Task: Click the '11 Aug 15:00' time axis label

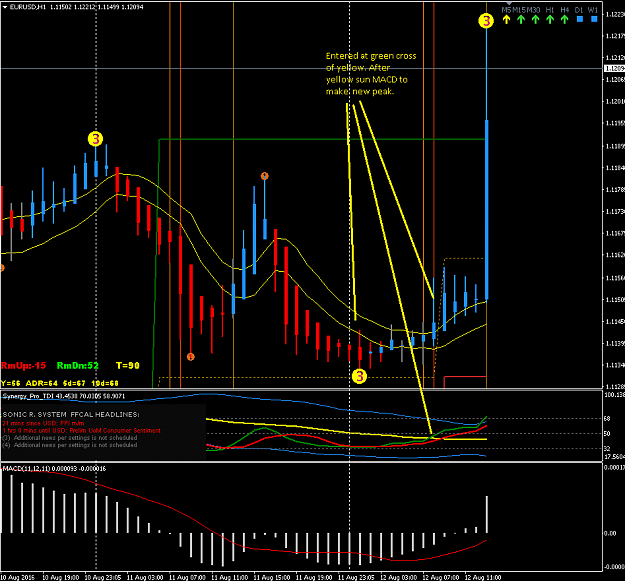Action: 272,577
